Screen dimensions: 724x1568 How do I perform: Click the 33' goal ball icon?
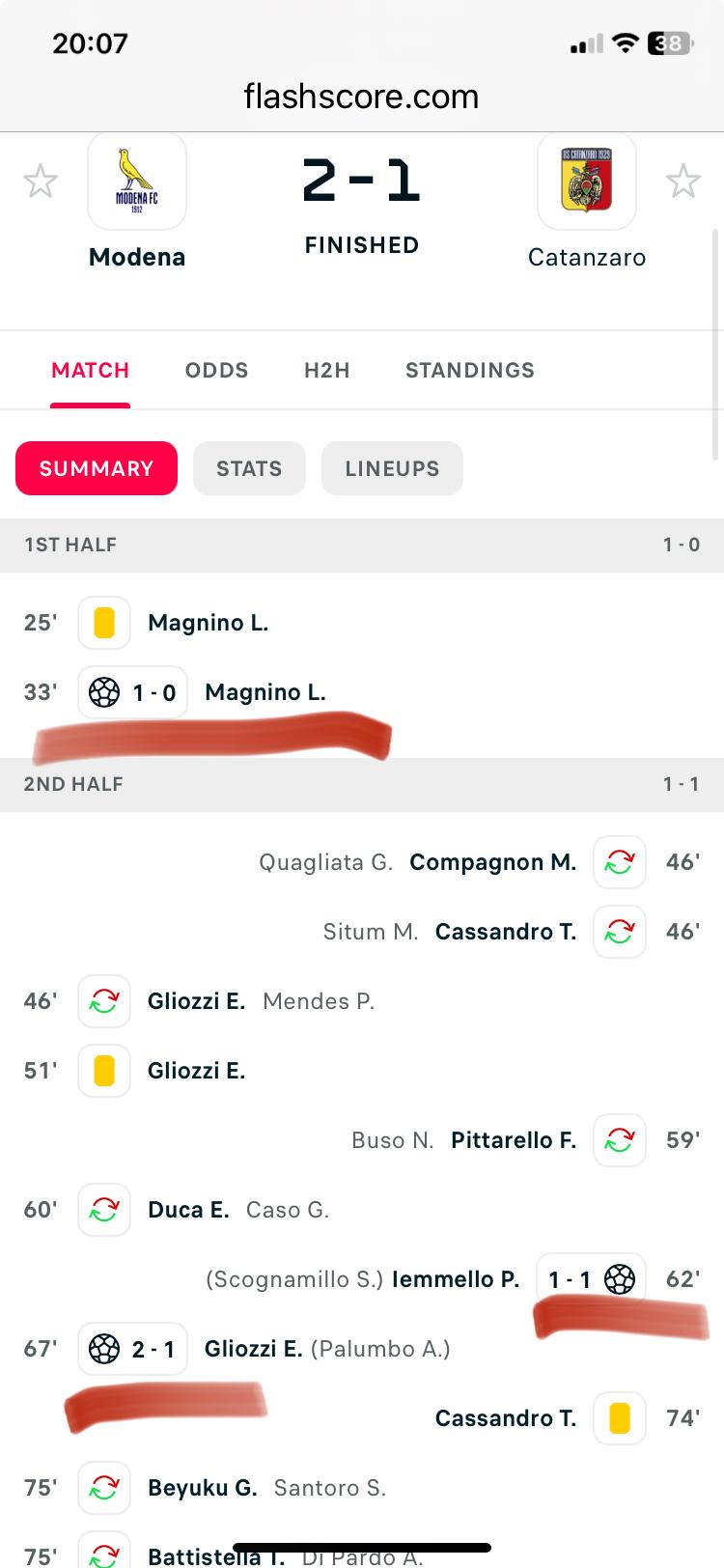point(104,692)
